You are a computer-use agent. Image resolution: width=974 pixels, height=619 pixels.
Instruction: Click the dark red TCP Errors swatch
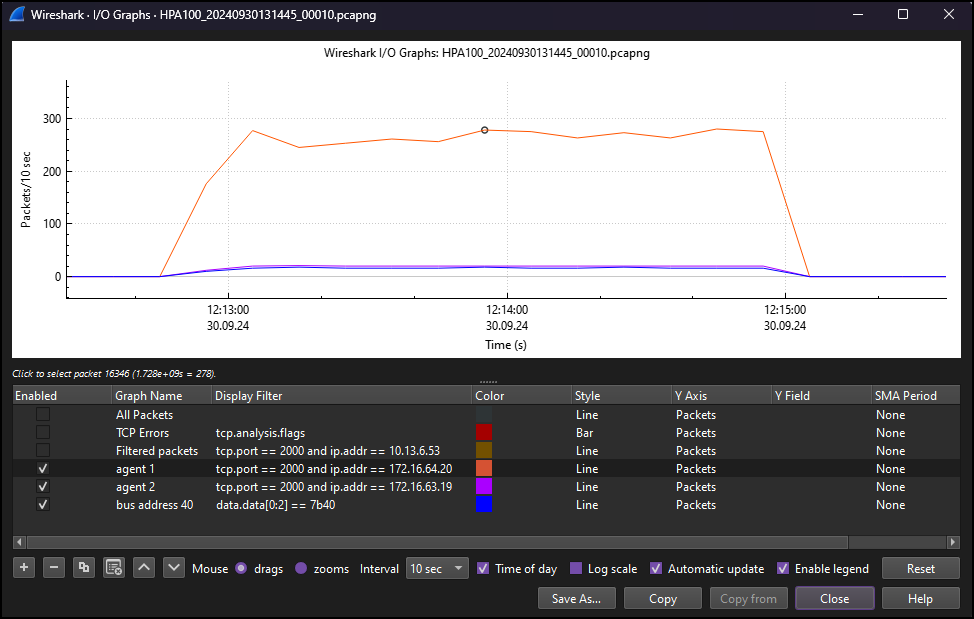coord(483,432)
